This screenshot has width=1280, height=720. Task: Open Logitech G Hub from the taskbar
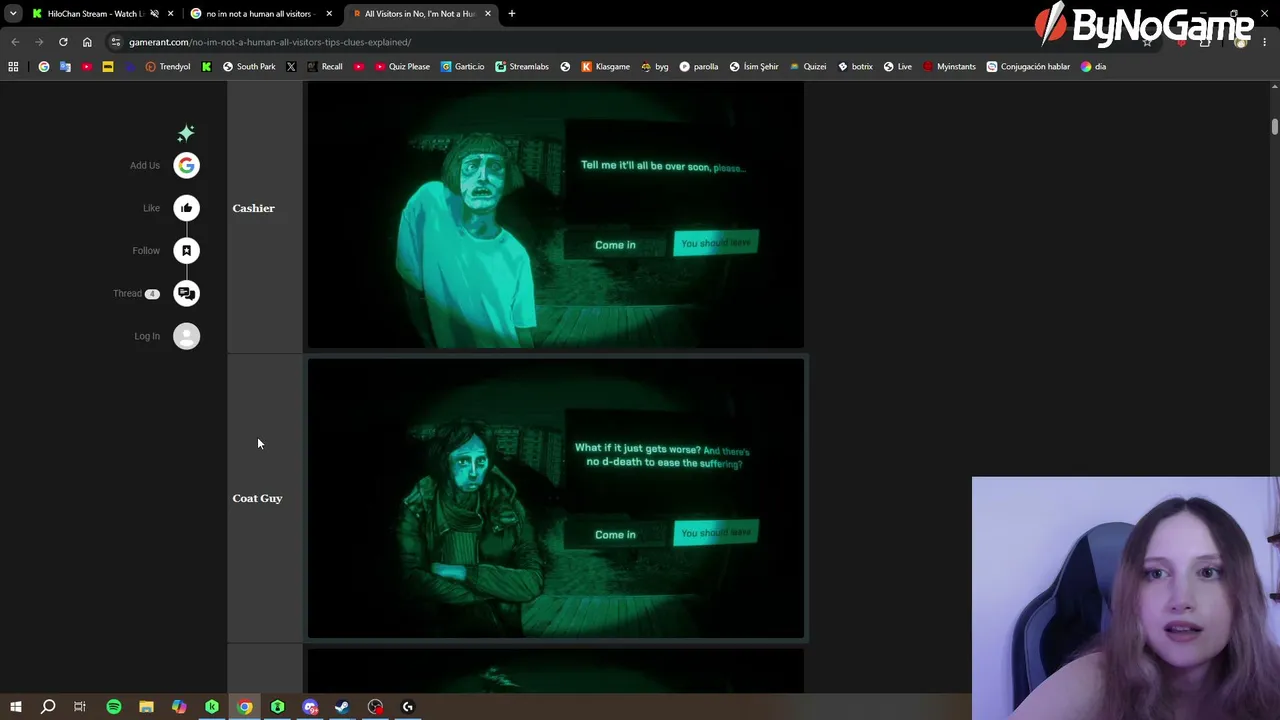point(408,707)
